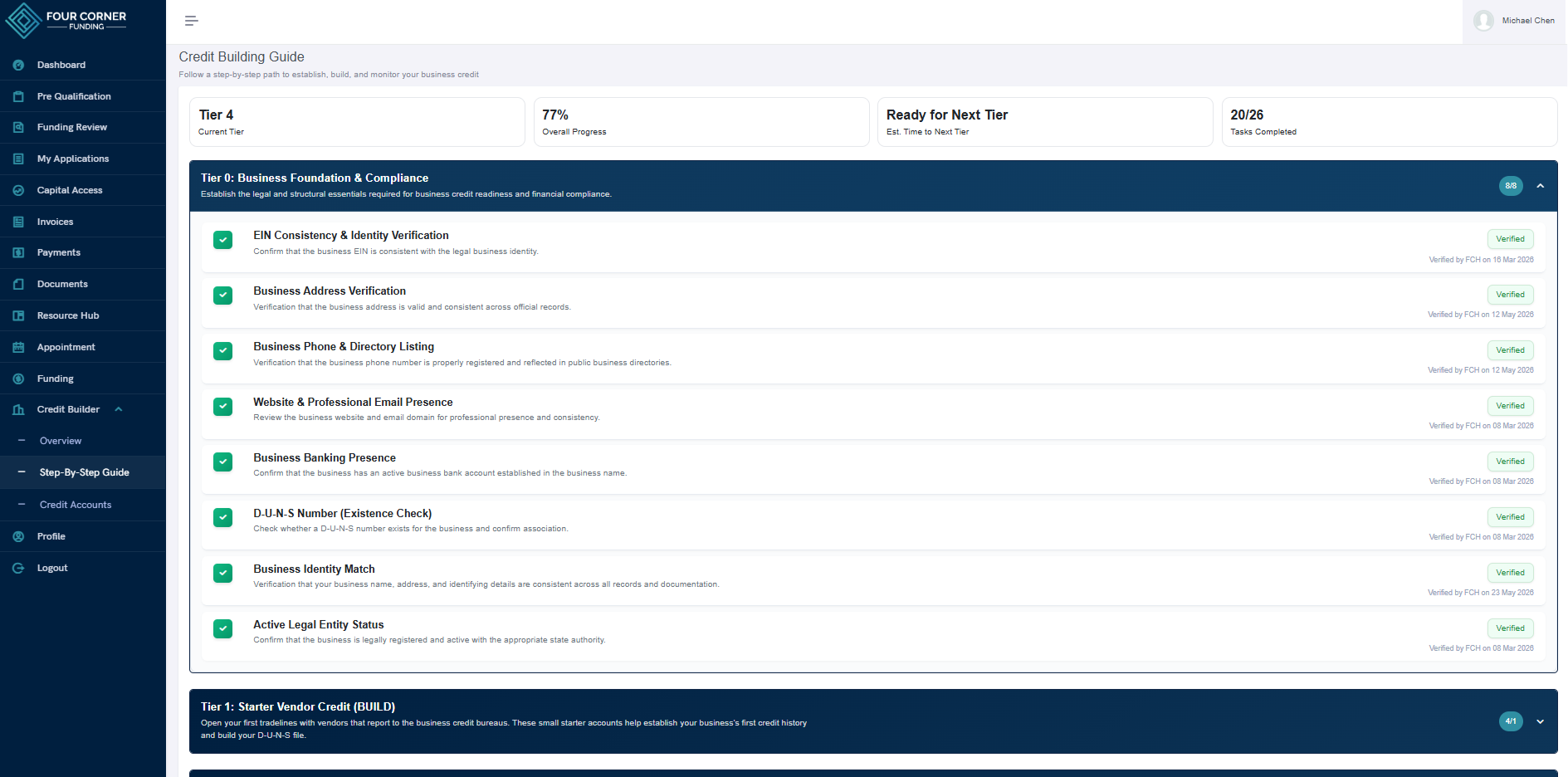Click Tier 0: Business Foundation & Compliance header
The height and width of the screenshot is (777, 1568).
click(873, 186)
